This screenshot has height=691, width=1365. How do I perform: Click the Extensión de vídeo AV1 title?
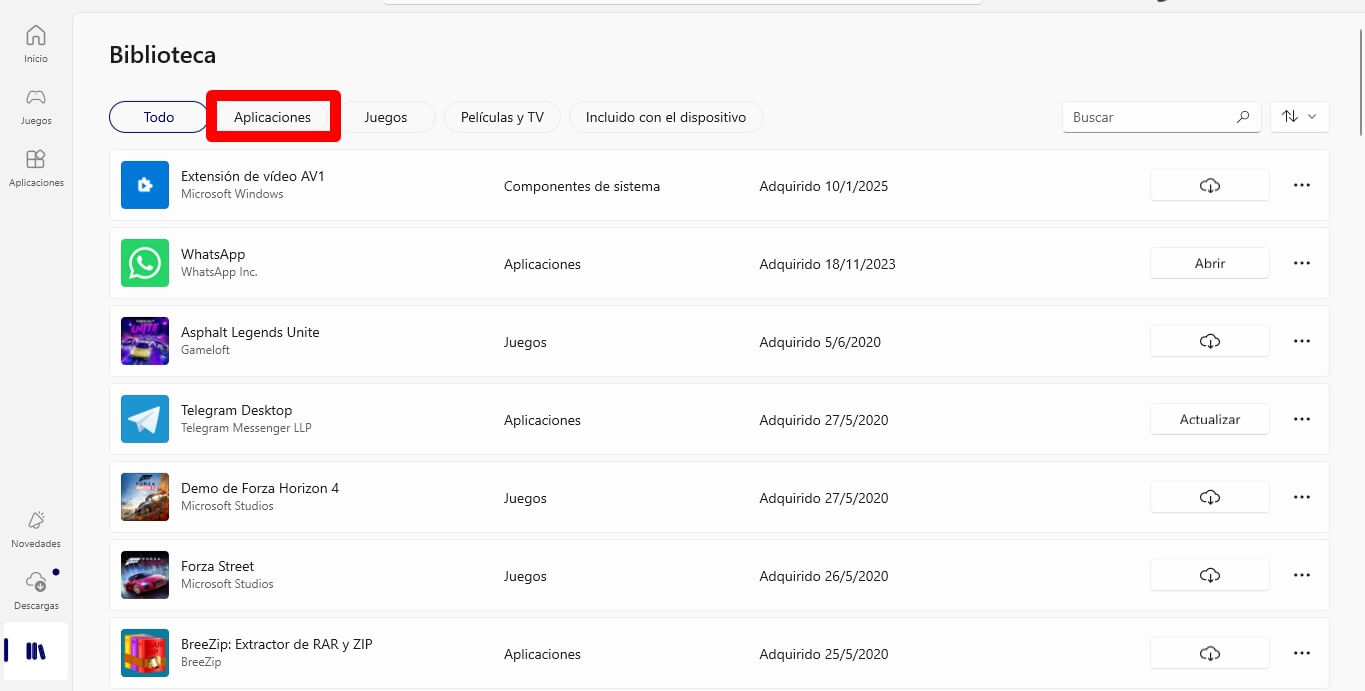(x=253, y=176)
